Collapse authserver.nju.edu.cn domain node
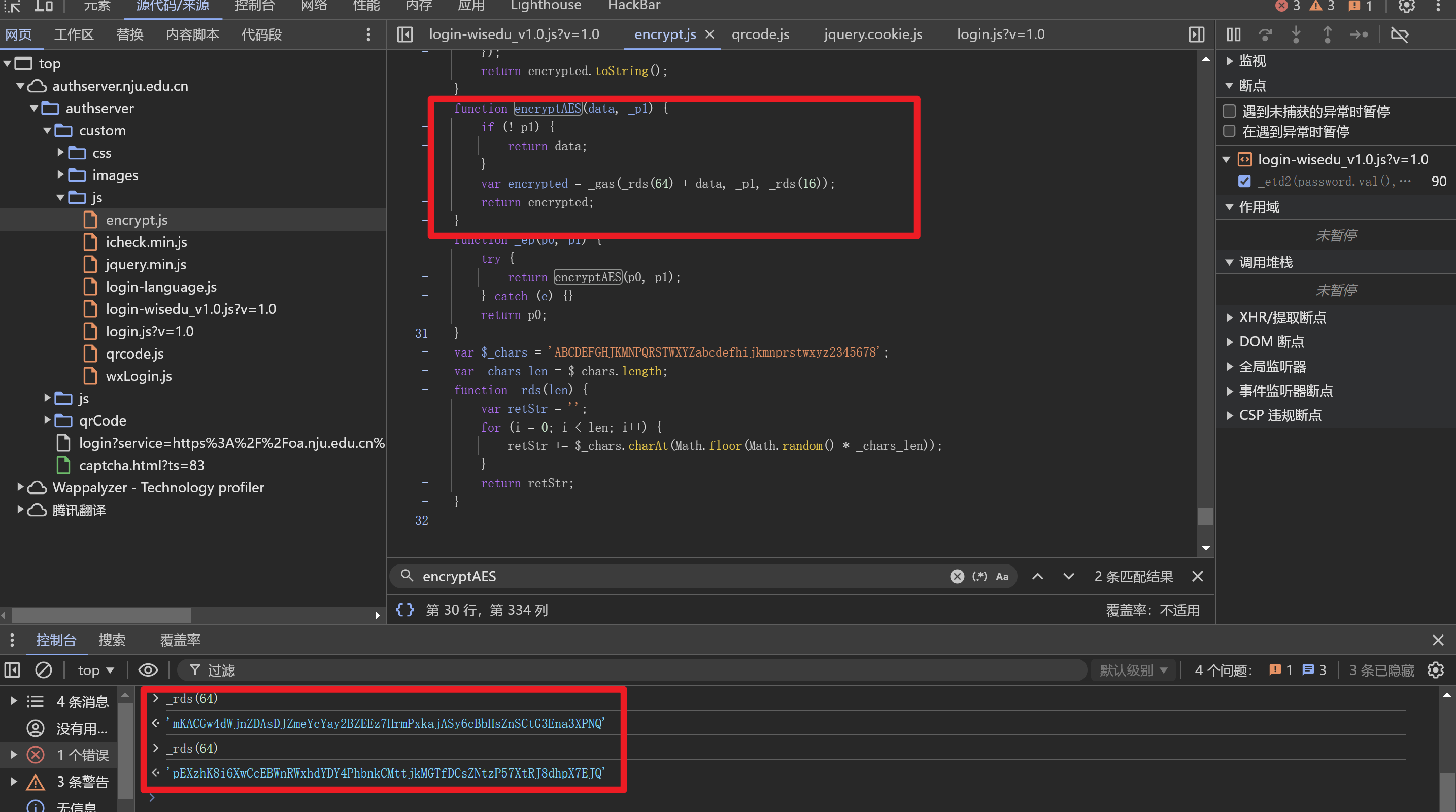 click(x=20, y=86)
